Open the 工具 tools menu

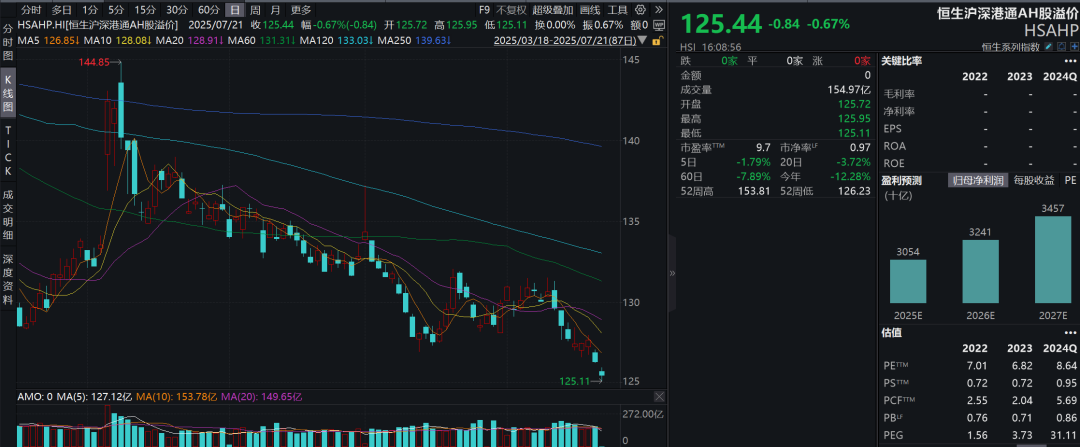pos(618,10)
